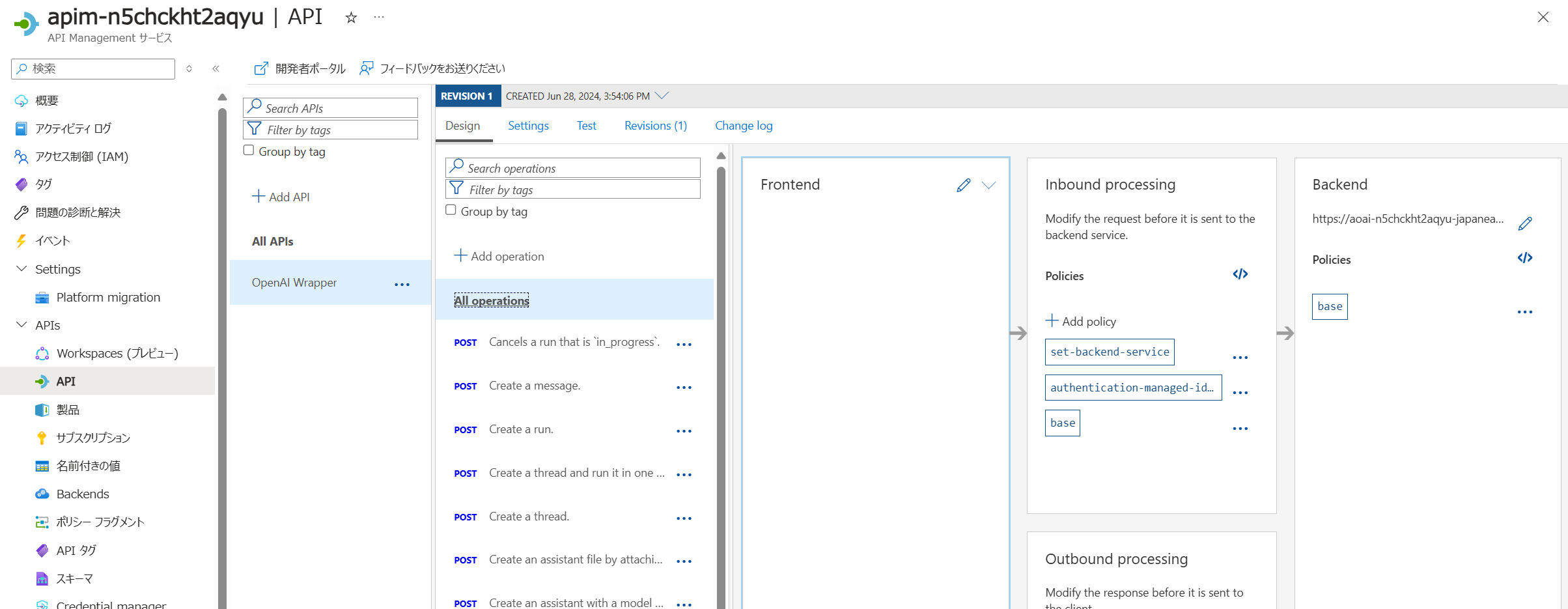Screen dimensions: 1568x609
Task: Open ellipsis menu for Cancels a run operation
Action: pyautogui.click(x=684, y=345)
